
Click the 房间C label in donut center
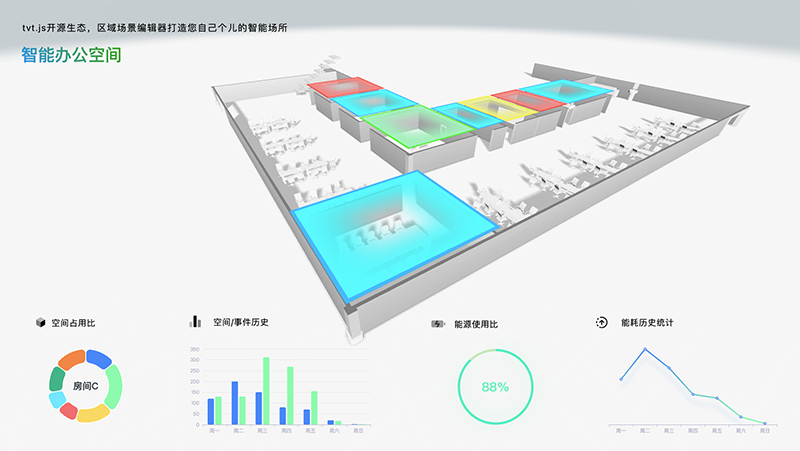pos(86,386)
